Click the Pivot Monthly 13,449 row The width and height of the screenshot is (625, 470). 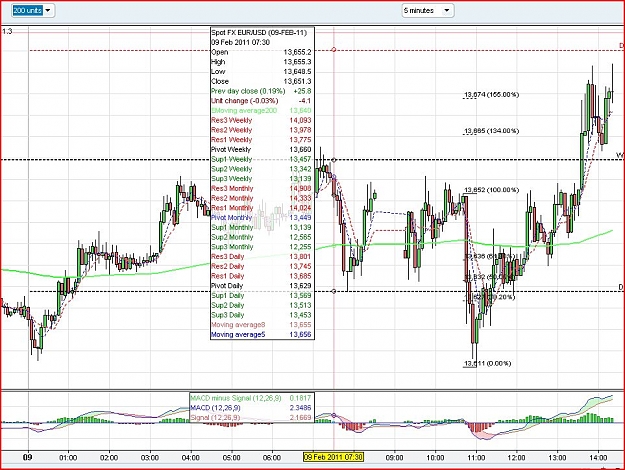pos(261,218)
